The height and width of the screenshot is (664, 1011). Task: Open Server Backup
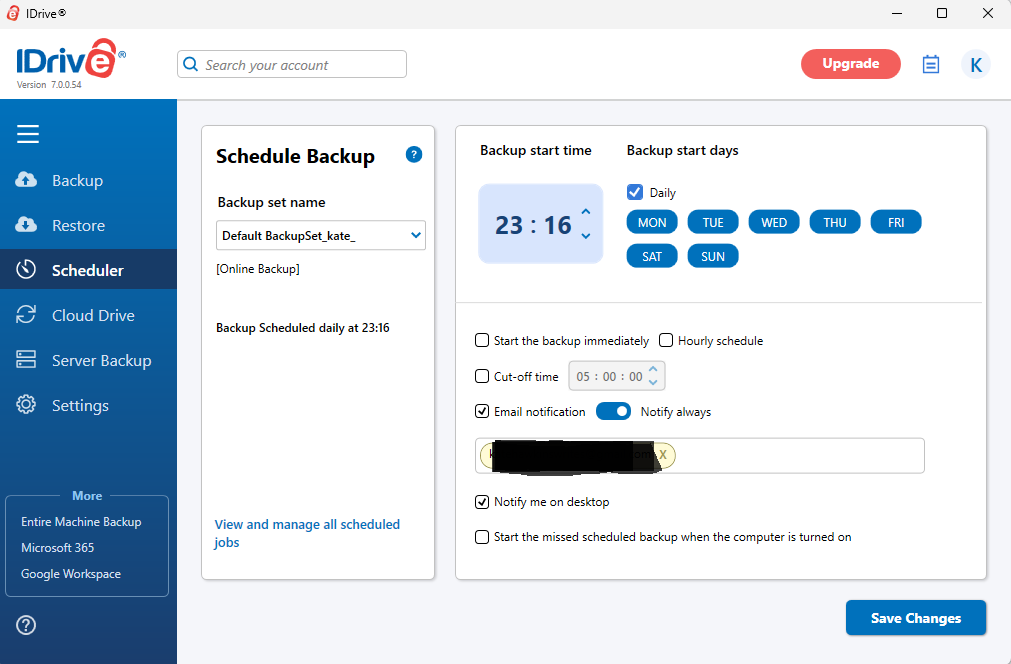pos(101,359)
